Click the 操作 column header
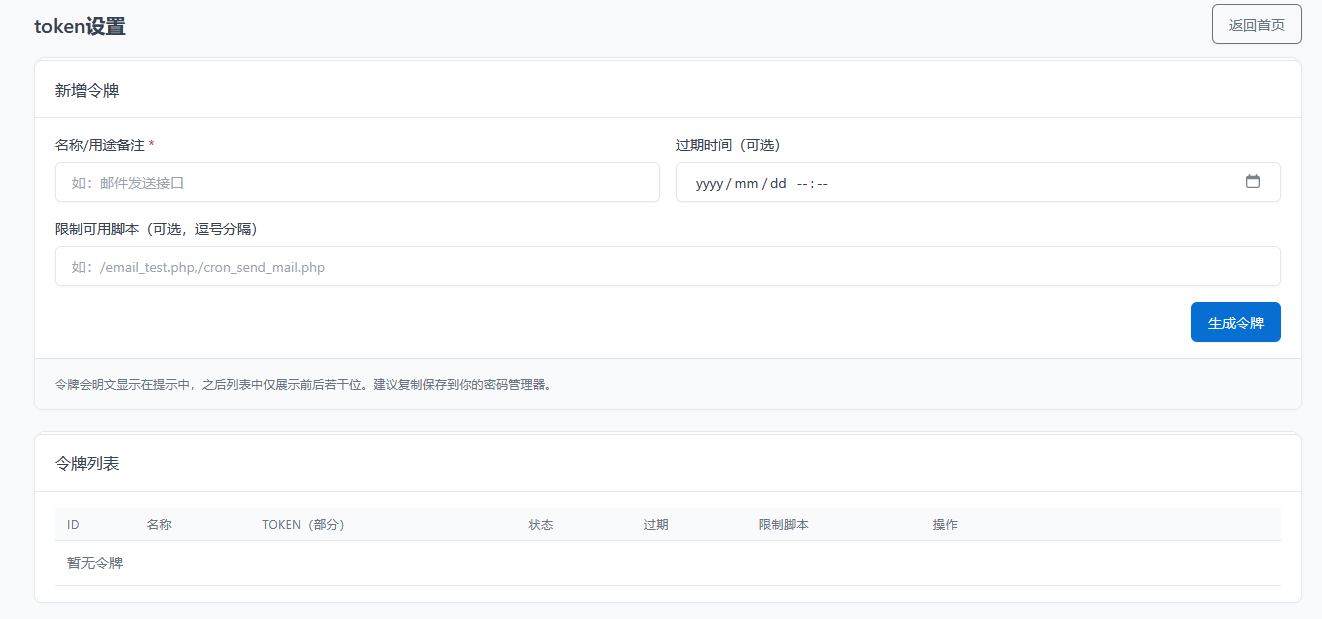Screen dimensions: 1322x619 point(946,524)
